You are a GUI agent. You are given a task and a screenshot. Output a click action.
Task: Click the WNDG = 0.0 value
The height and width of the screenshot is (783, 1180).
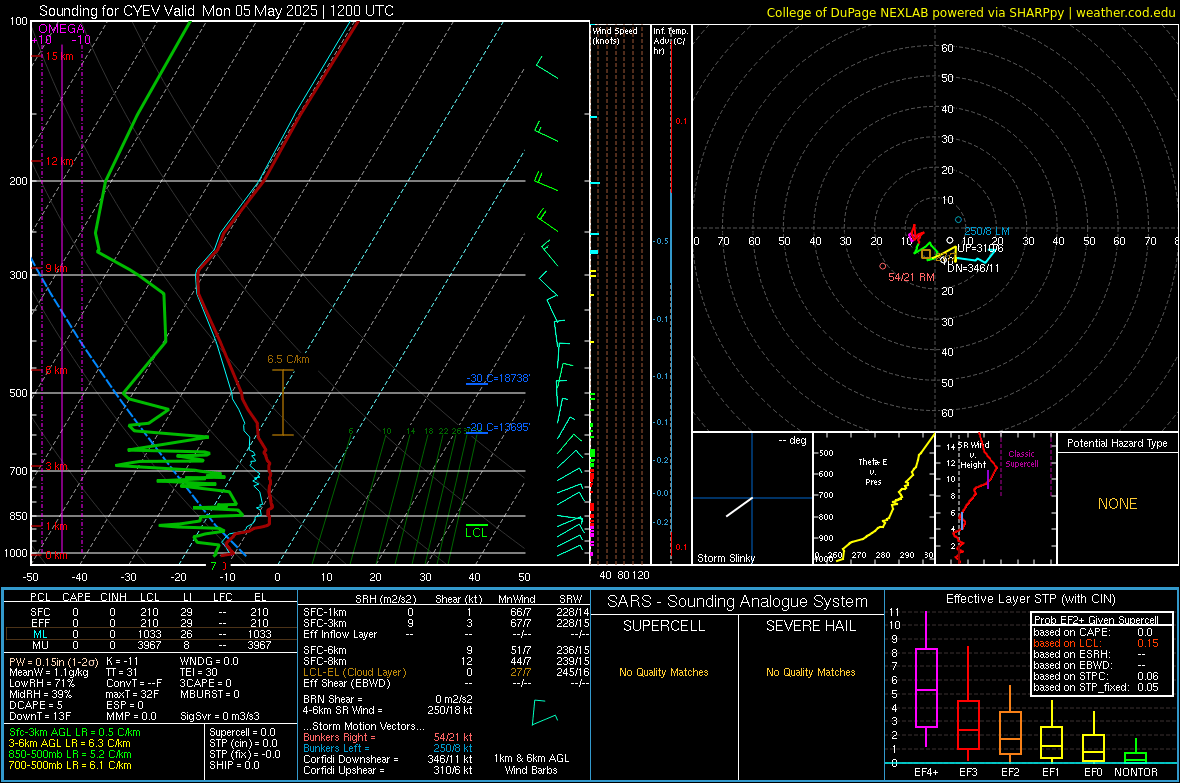209,661
